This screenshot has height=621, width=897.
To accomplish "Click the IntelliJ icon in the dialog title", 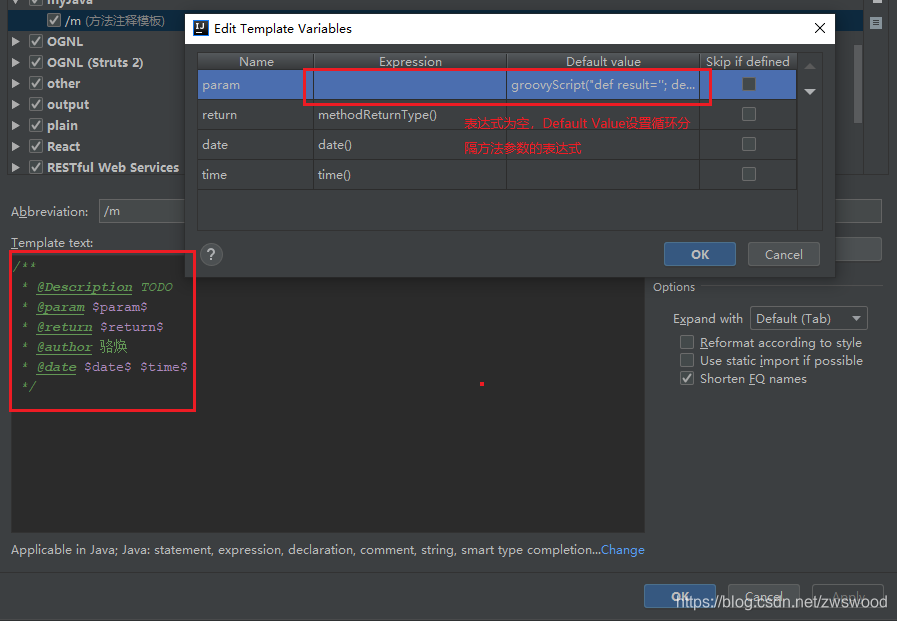I will tap(201, 28).
